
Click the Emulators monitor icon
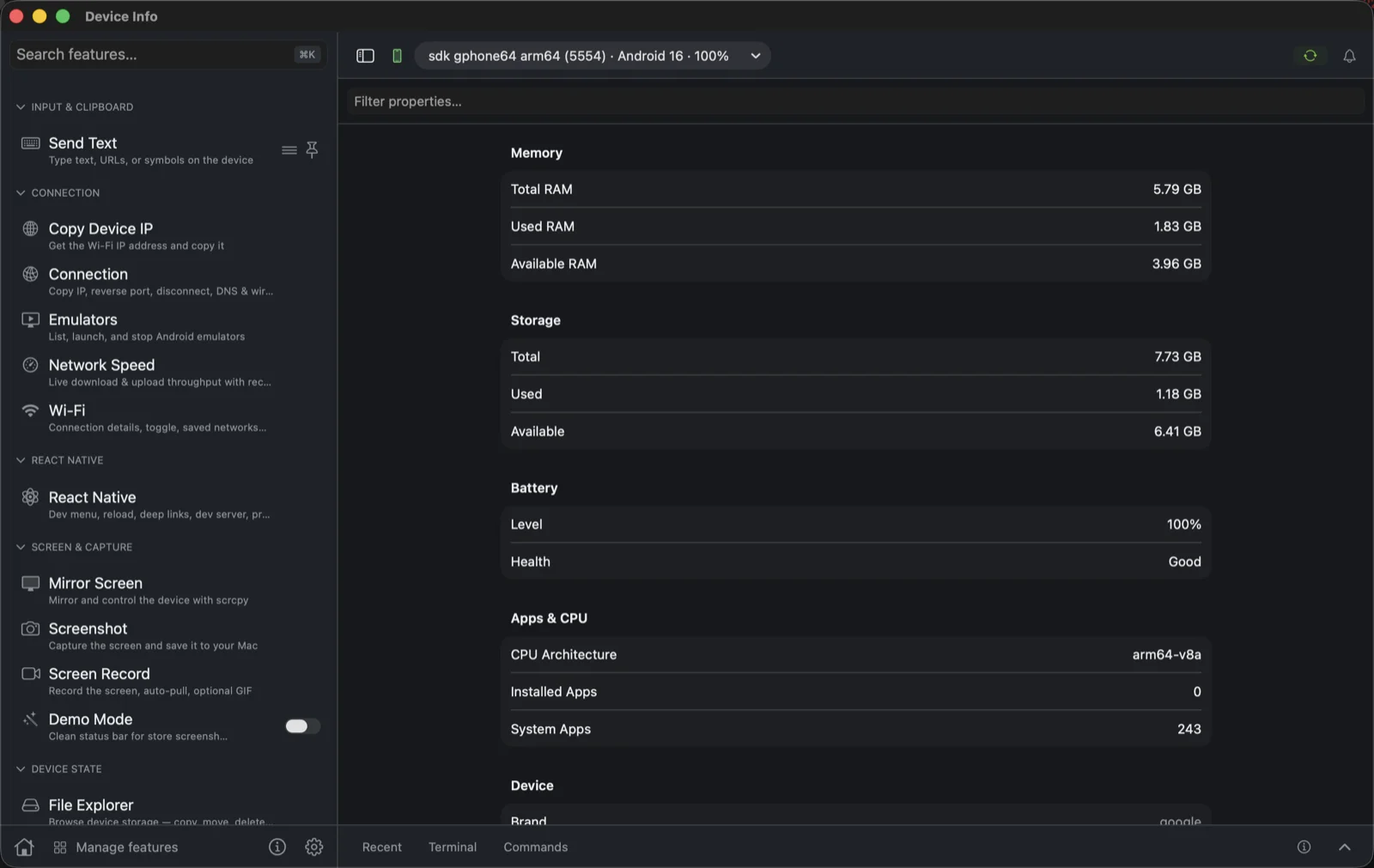tap(30, 319)
